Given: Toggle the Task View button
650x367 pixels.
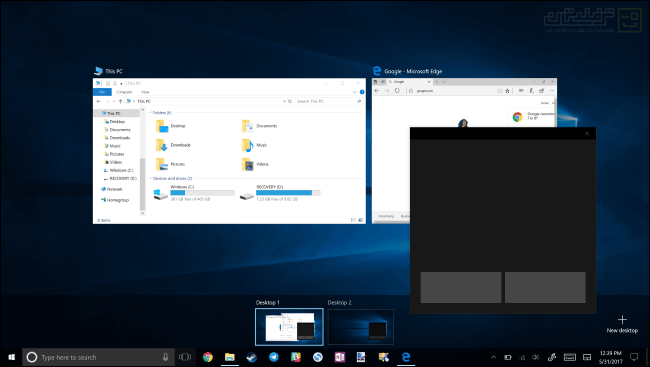Looking at the screenshot, I should pos(185,357).
